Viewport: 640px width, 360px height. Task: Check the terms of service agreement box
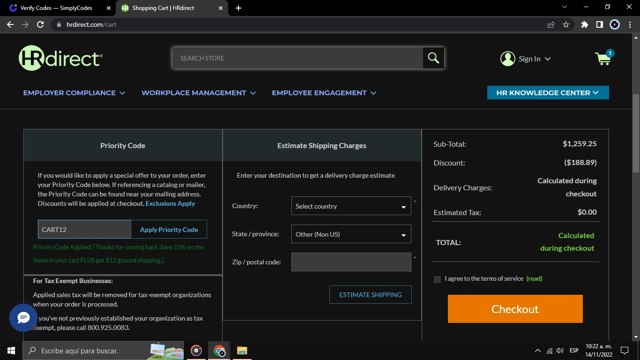(437, 279)
